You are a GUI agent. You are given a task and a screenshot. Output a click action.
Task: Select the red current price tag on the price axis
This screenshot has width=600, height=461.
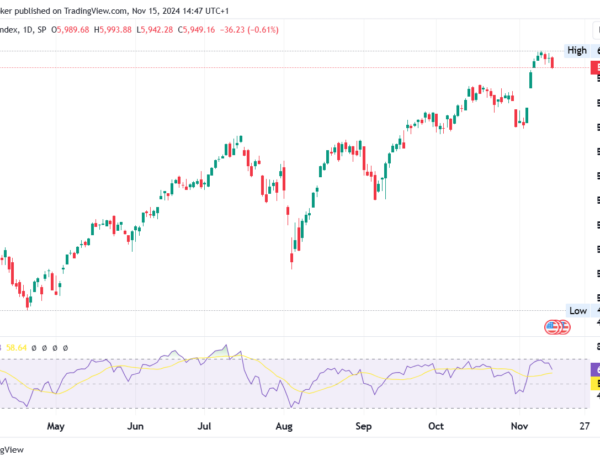click(593, 65)
